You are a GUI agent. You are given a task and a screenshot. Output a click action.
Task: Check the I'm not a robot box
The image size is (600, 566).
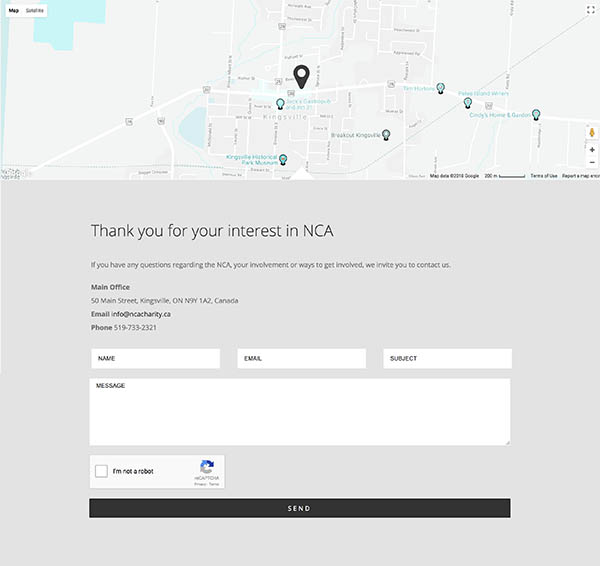coord(101,471)
